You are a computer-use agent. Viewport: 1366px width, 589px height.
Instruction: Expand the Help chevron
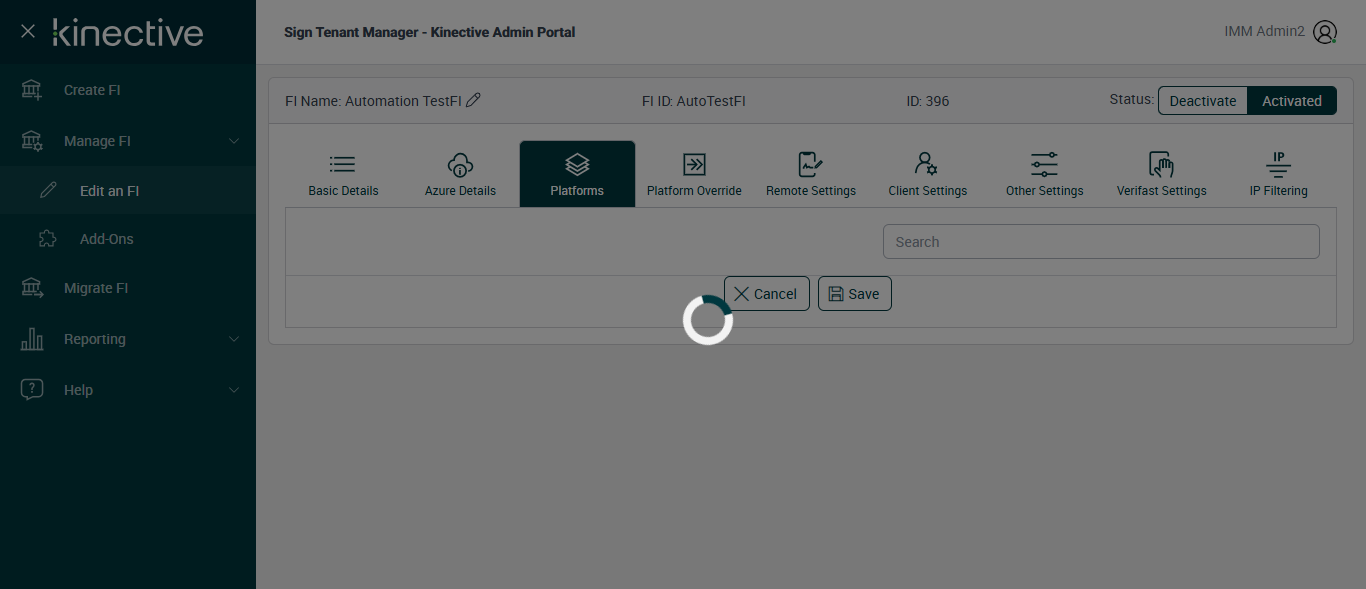[x=234, y=390]
